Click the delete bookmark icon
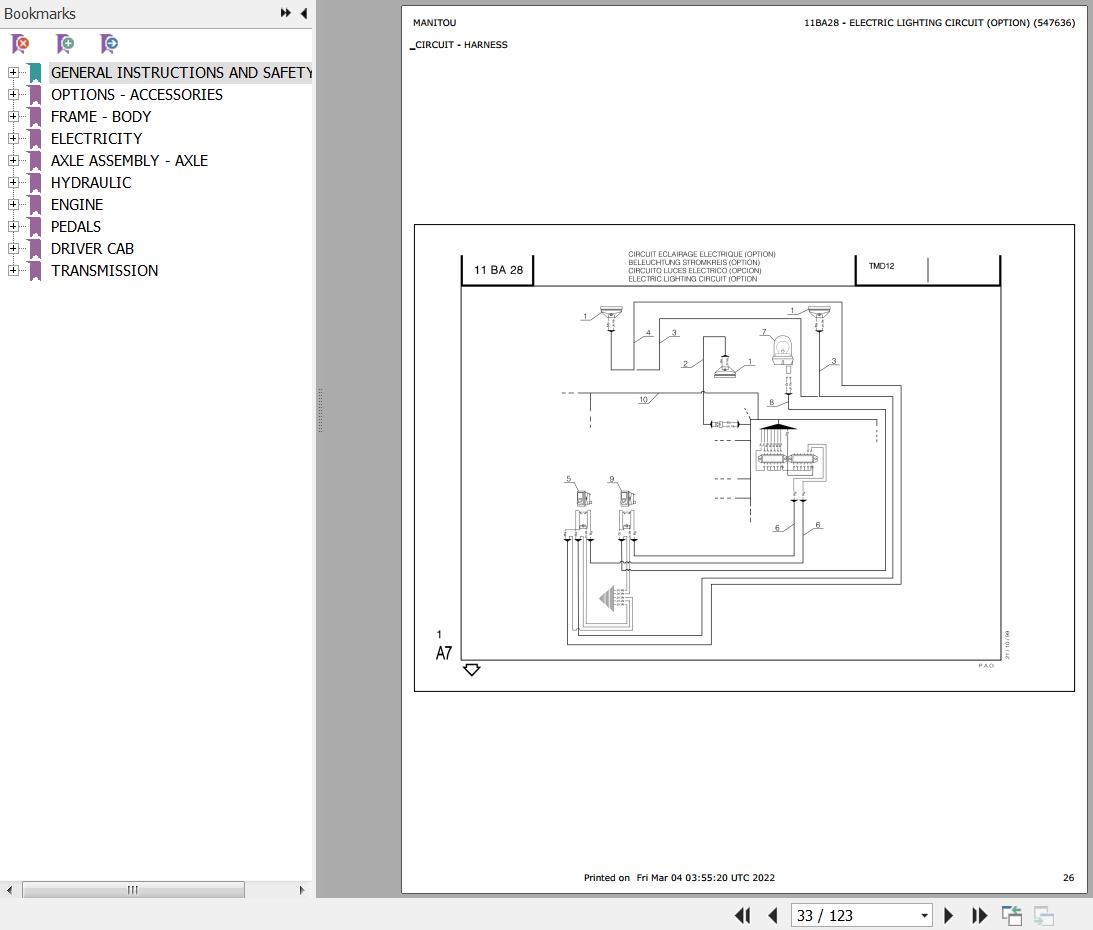The image size is (1093, 930). click(x=21, y=44)
